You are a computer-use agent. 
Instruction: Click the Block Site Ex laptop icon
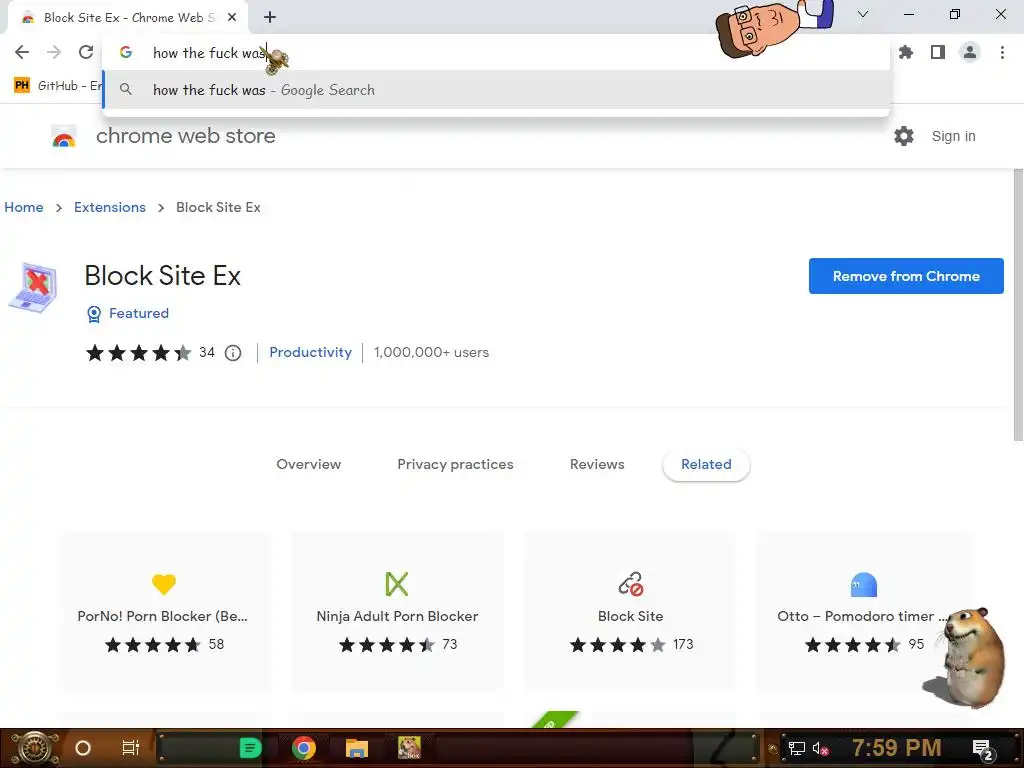coord(33,288)
